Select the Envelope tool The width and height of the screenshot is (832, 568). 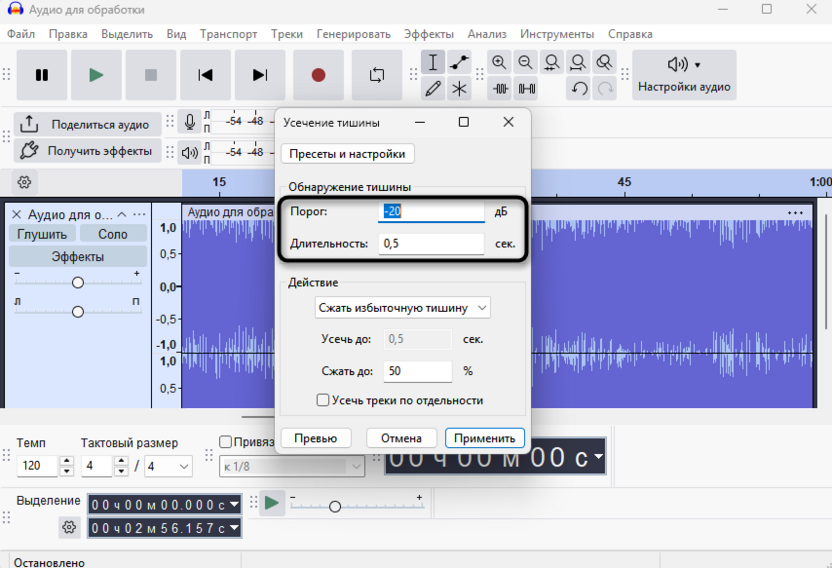[x=459, y=62]
